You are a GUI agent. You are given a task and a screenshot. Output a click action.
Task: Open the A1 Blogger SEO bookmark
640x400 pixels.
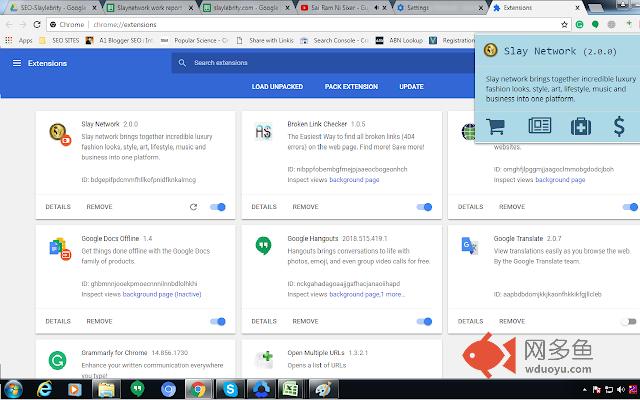pos(119,40)
